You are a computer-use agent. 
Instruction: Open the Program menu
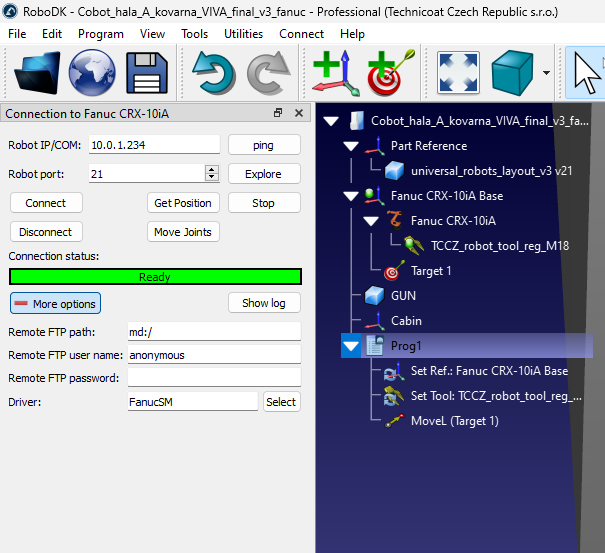101,33
